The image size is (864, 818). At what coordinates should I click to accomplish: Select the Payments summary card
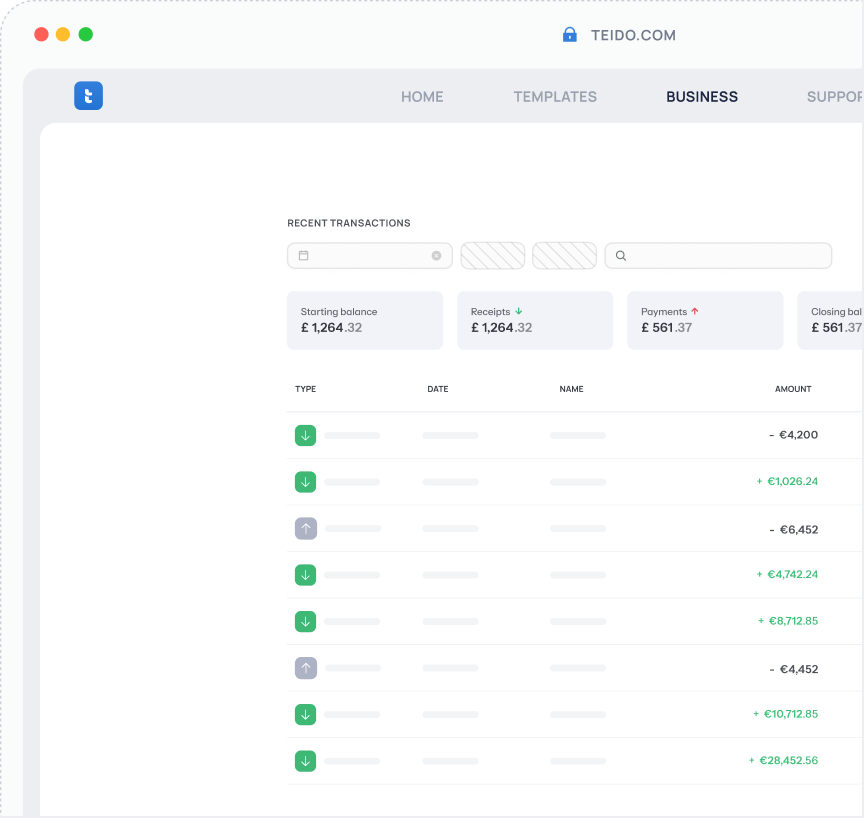pyautogui.click(x=705, y=320)
